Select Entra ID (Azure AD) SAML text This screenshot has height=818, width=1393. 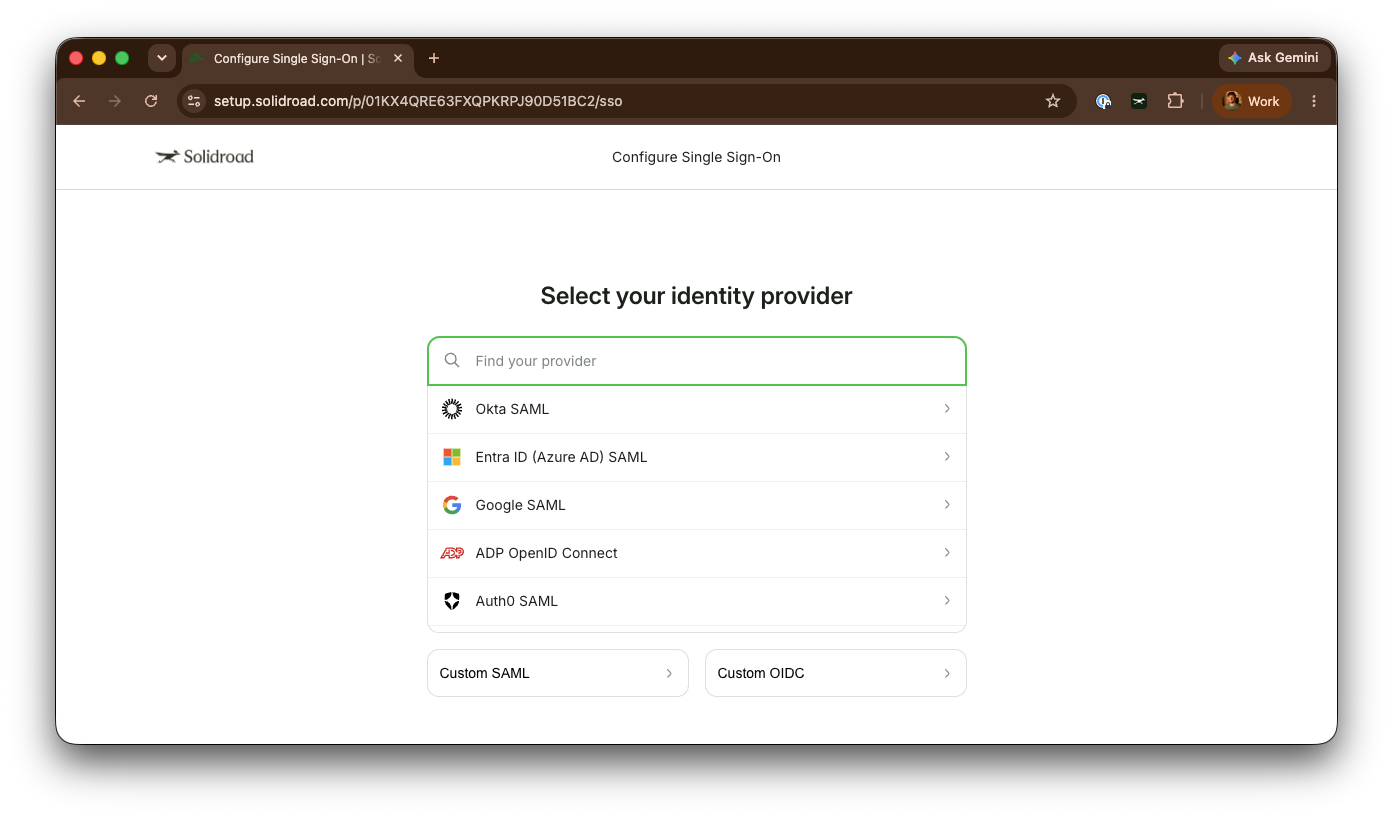(x=561, y=457)
